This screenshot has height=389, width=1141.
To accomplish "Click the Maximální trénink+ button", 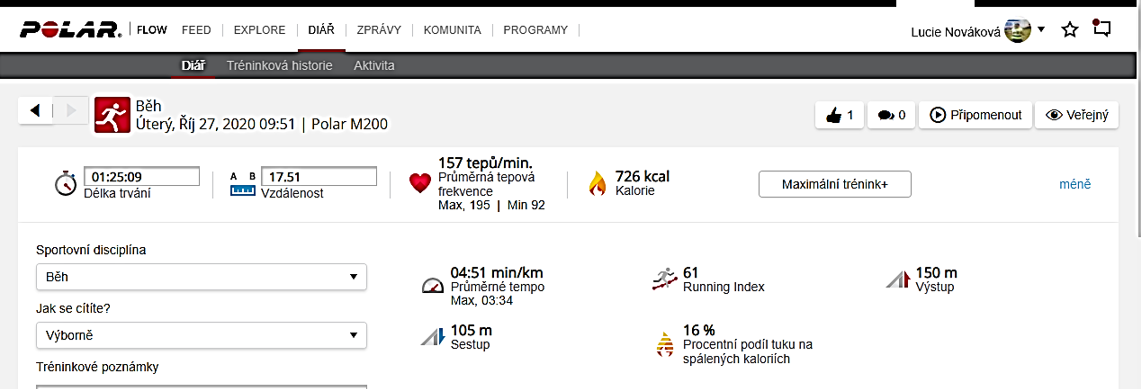I will pyautogui.click(x=835, y=184).
